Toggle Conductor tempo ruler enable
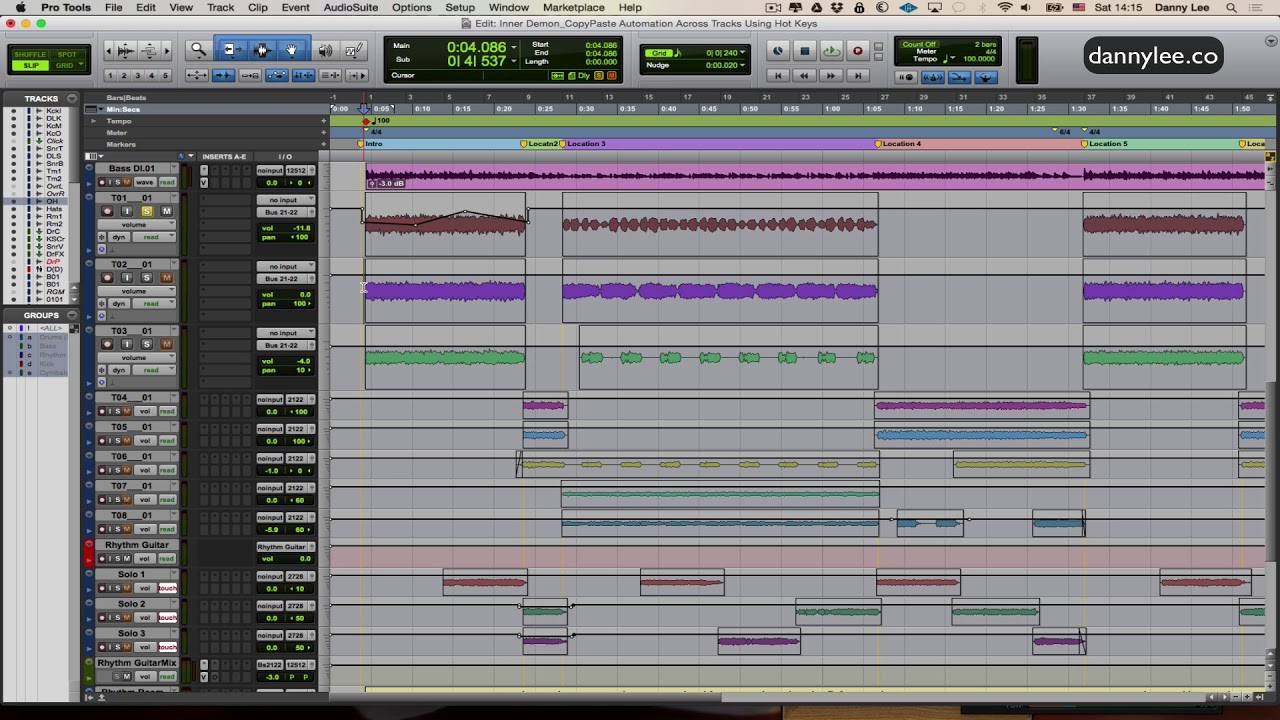 [x=985, y=77]
